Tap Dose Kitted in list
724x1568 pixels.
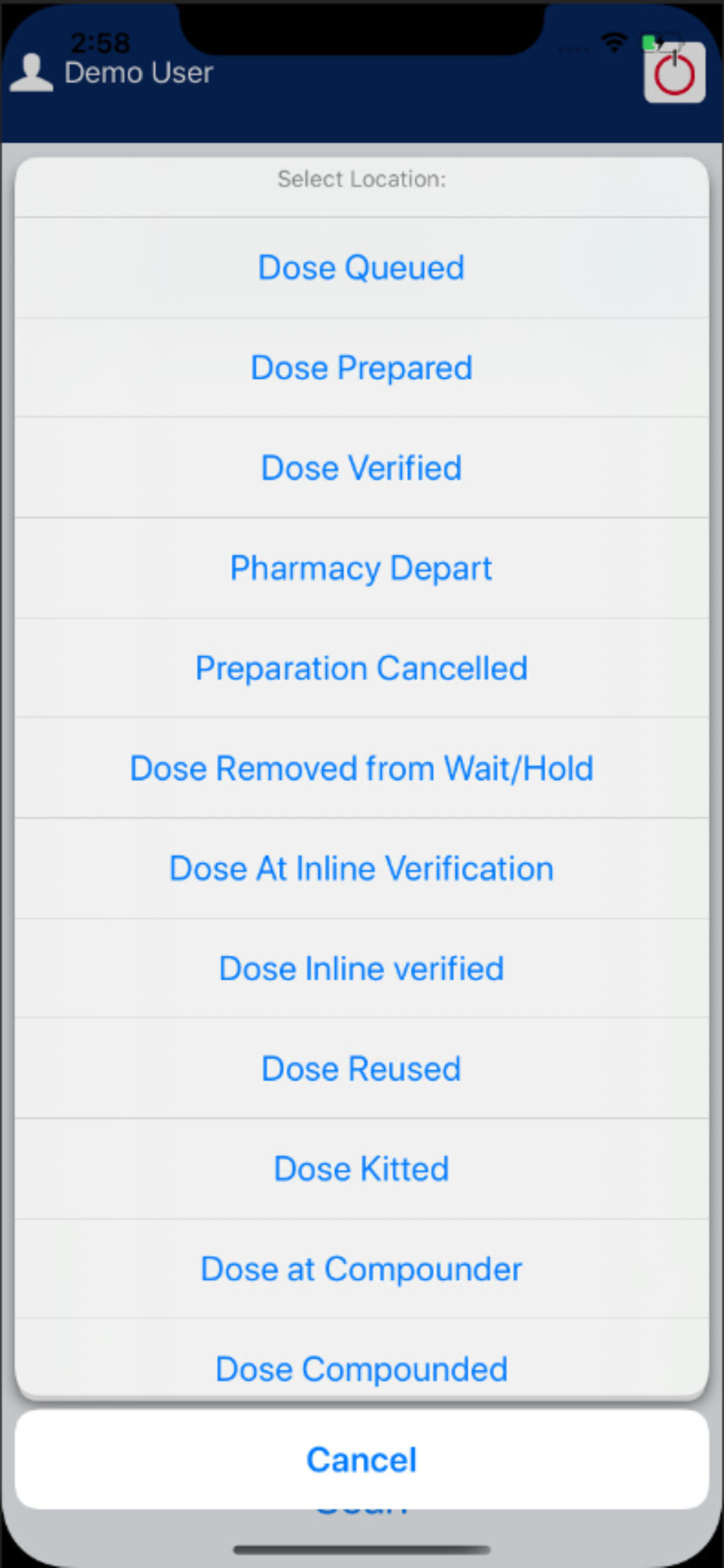(x=361, y=1169)
